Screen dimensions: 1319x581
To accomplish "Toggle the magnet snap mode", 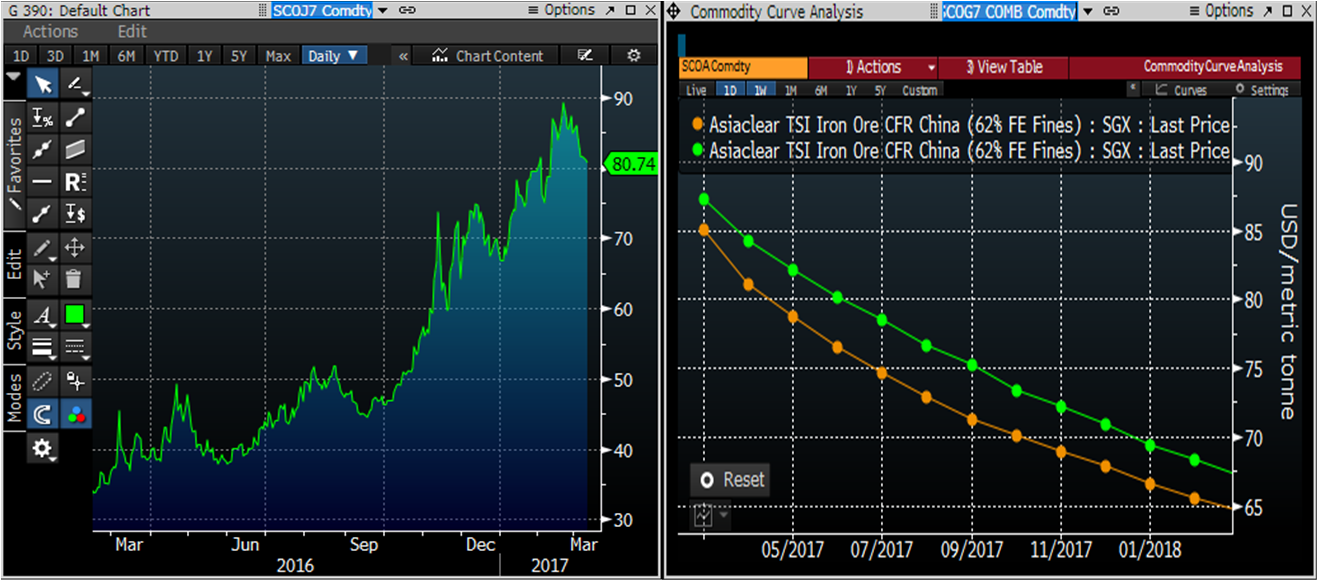I will click(x=43, y=413).
